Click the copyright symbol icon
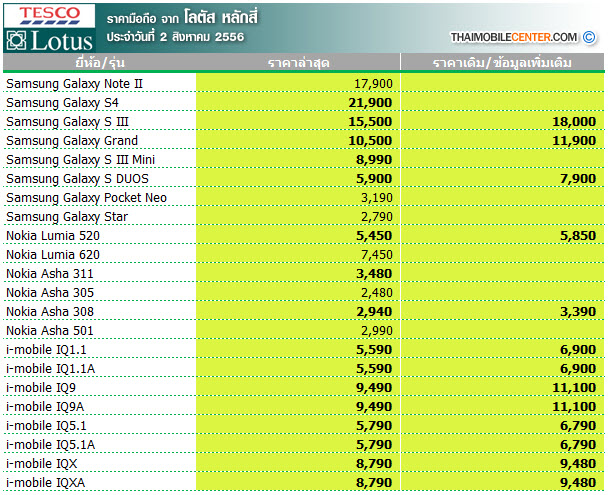Image resolution: width=608 pixels, height=495 pixels. (589, 37)
